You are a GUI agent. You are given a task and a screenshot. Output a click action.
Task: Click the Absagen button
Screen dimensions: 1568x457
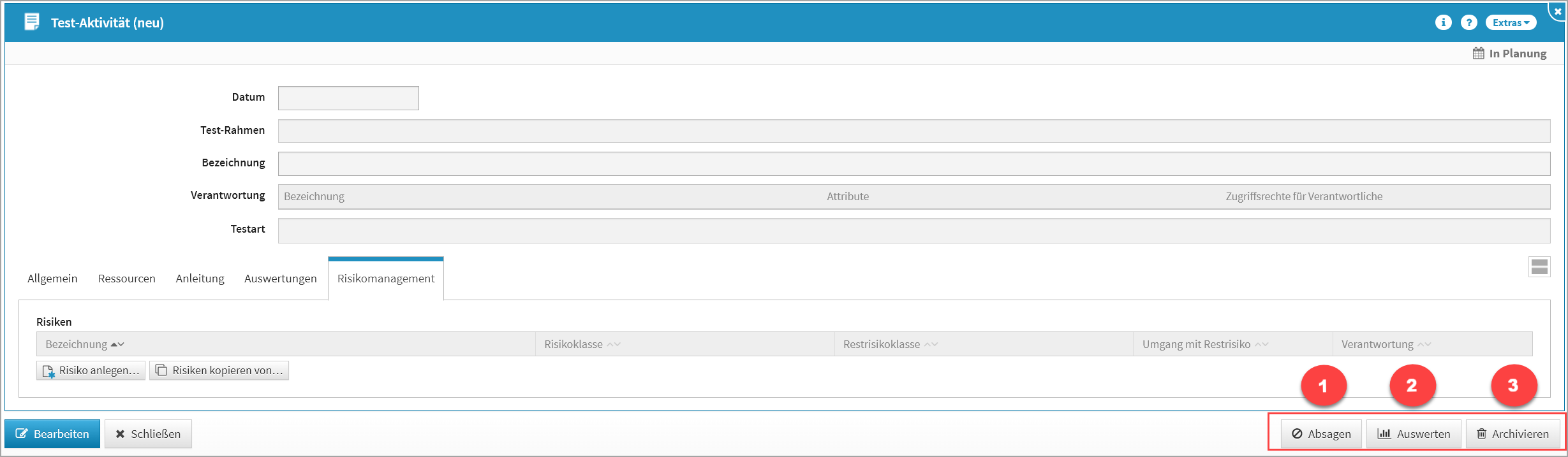1321,434
